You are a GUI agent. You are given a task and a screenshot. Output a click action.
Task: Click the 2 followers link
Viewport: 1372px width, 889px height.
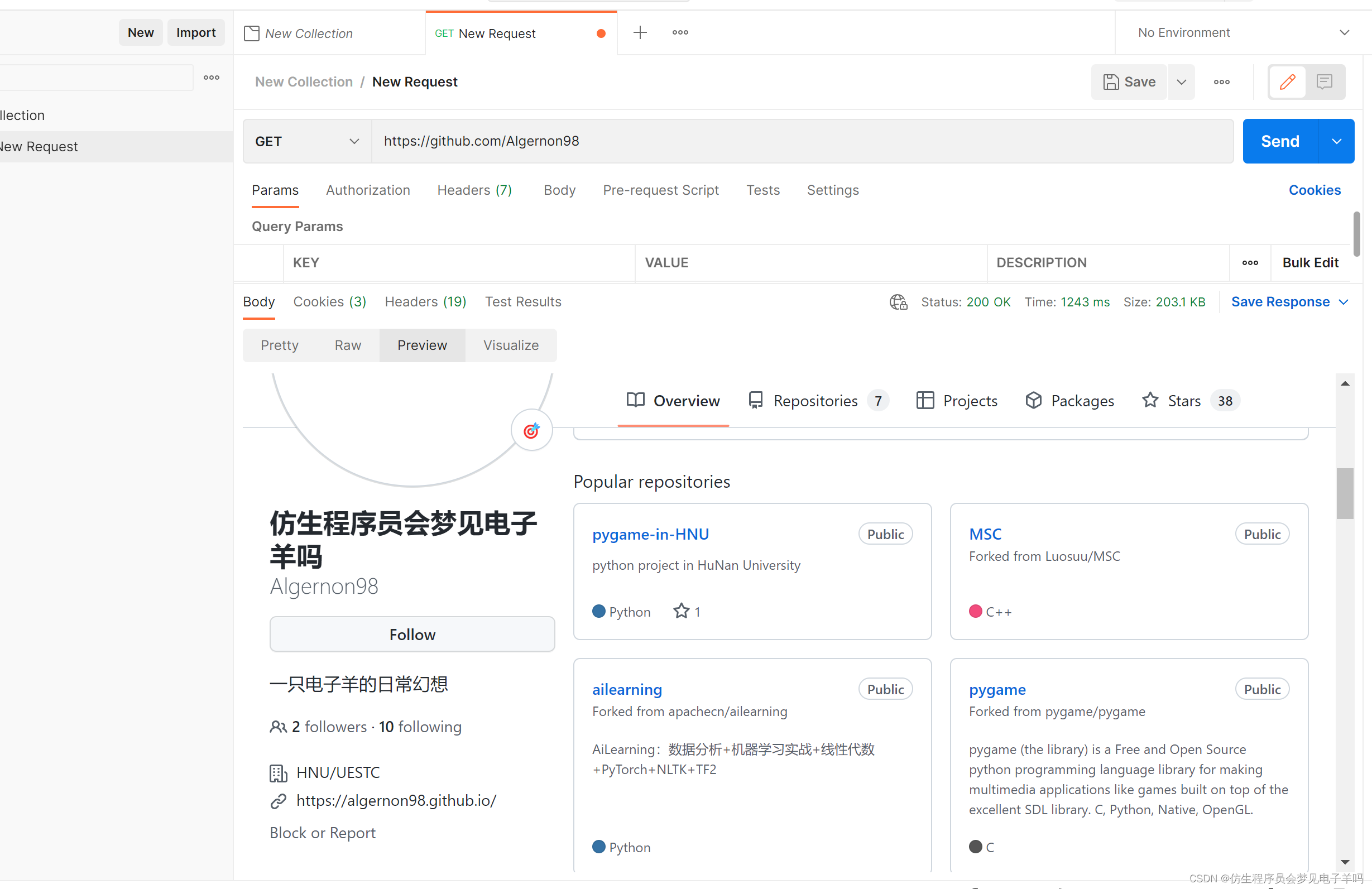[329, 727]
